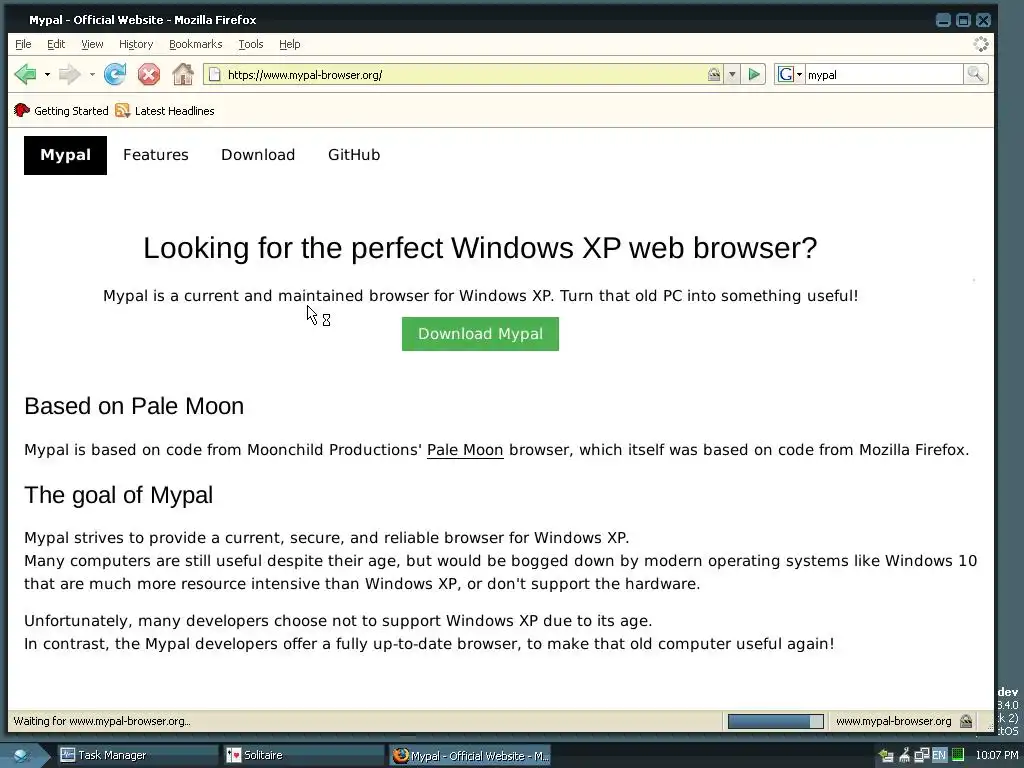
Task: Open the Back history dropdown arrow
Action: click(47, 74)
